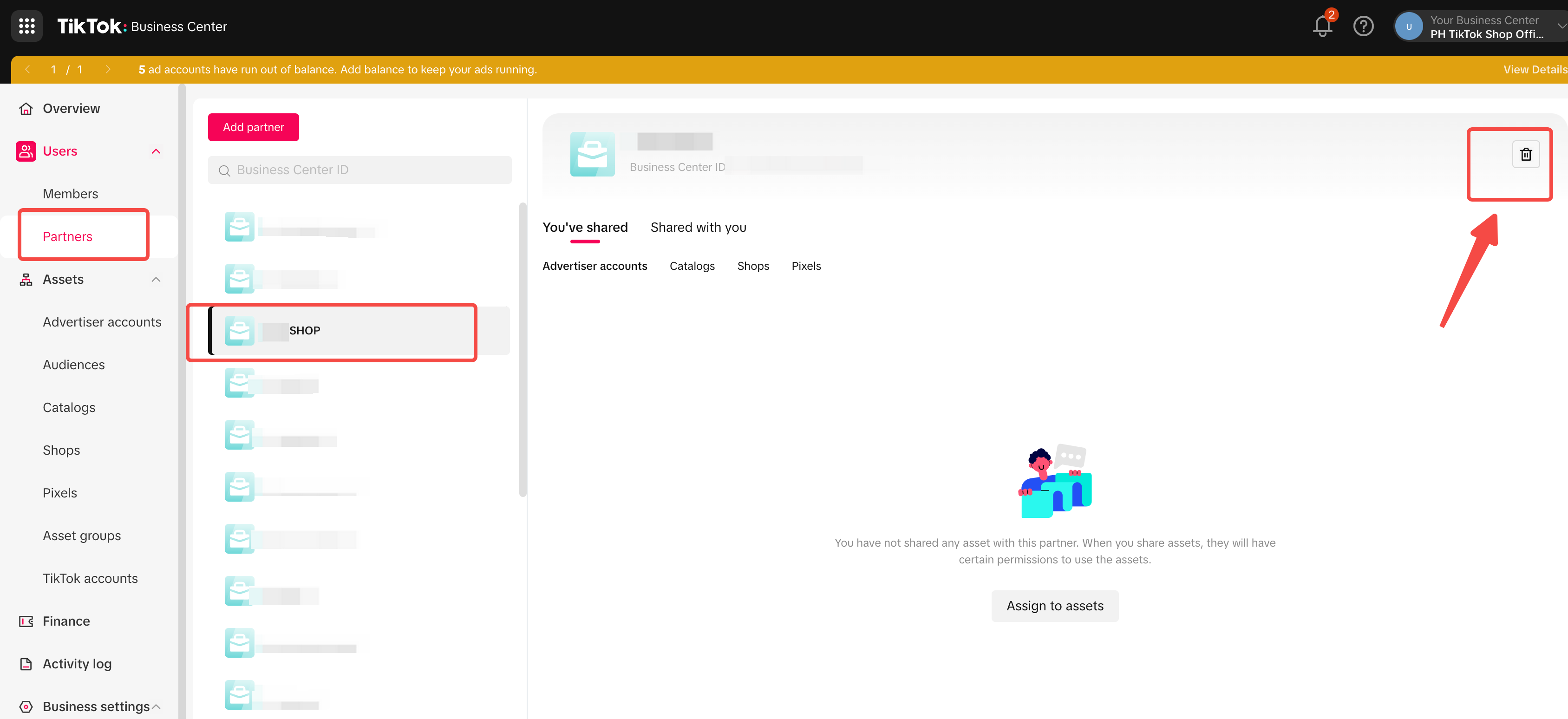Screen dimensions: 1568x719
Task: Click the notifications bell icon
Action: pos(1322,26)
